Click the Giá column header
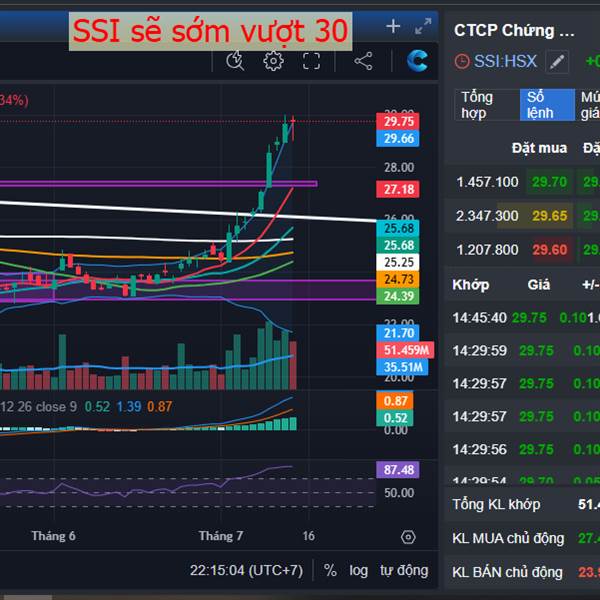600x600 pixels. pyautogui.click(x=538, y=285)
